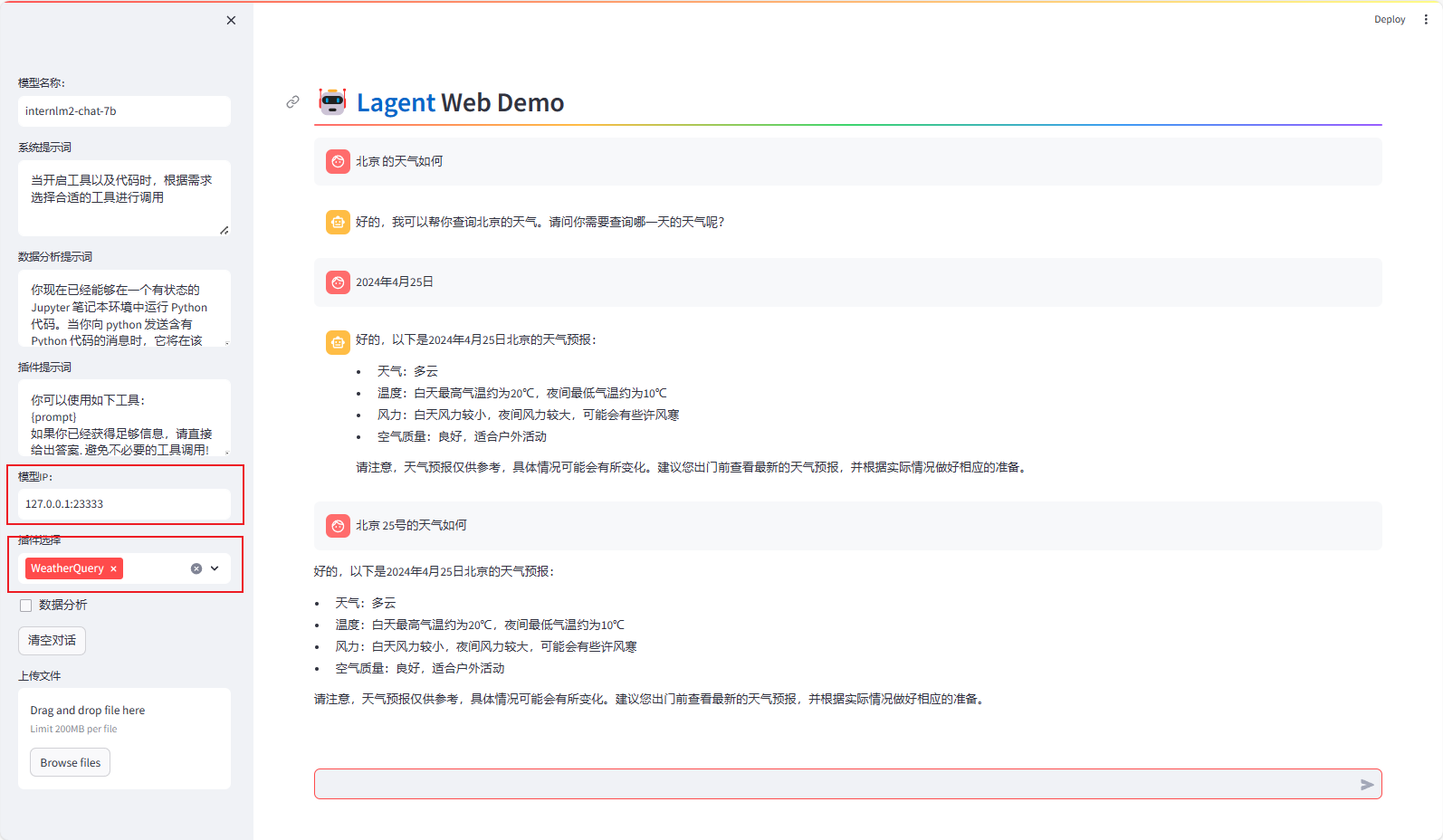Image resolution: width=1443 pixels, height=840 pixels.
Task: Click the robot logo next to Lagent
Action: click(332, 102)
